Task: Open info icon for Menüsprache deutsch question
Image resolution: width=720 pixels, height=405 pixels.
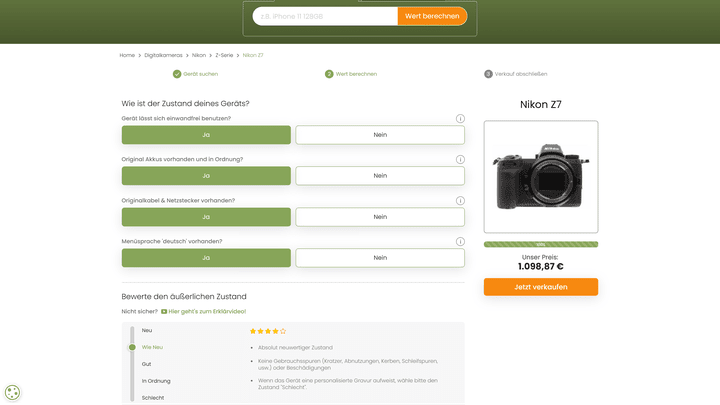Action: tap(460, 242)
